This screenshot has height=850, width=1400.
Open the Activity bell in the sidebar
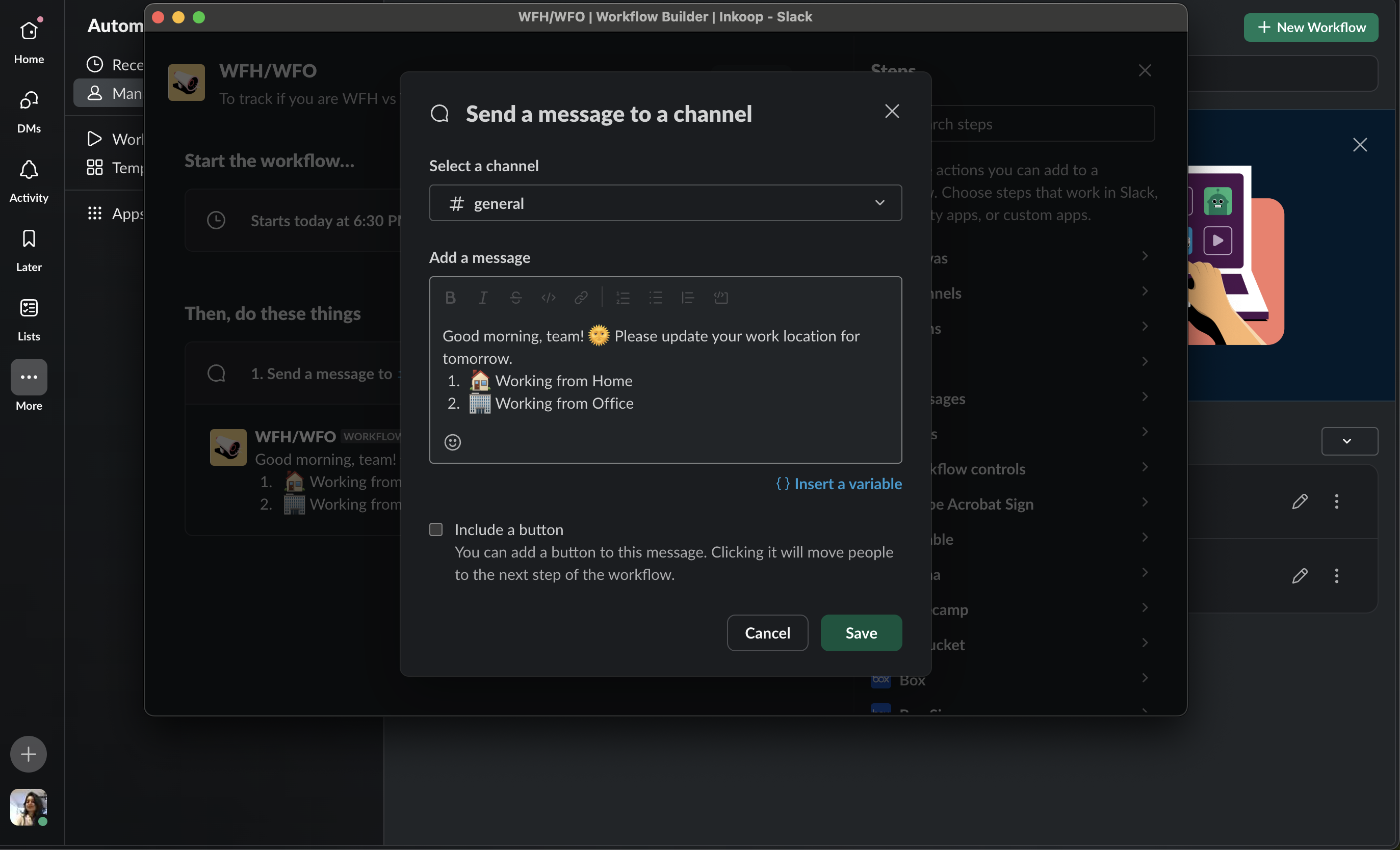pos(29,180)
